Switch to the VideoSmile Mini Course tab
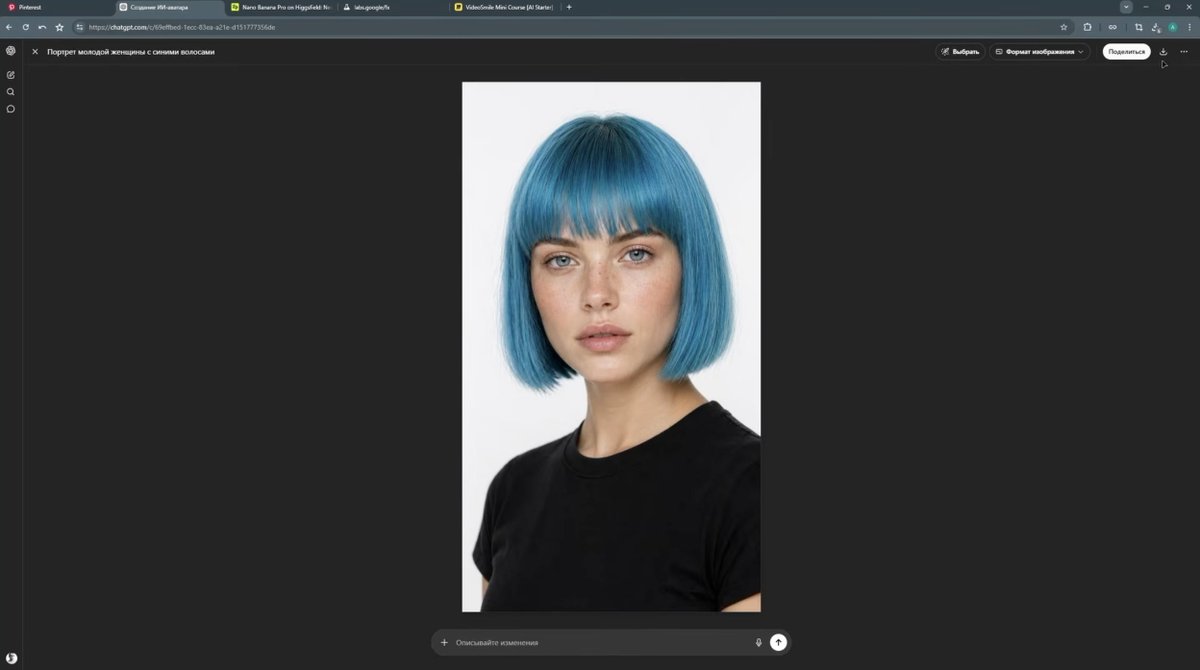The image size is (1200, 670). click(x=504, y=7)
